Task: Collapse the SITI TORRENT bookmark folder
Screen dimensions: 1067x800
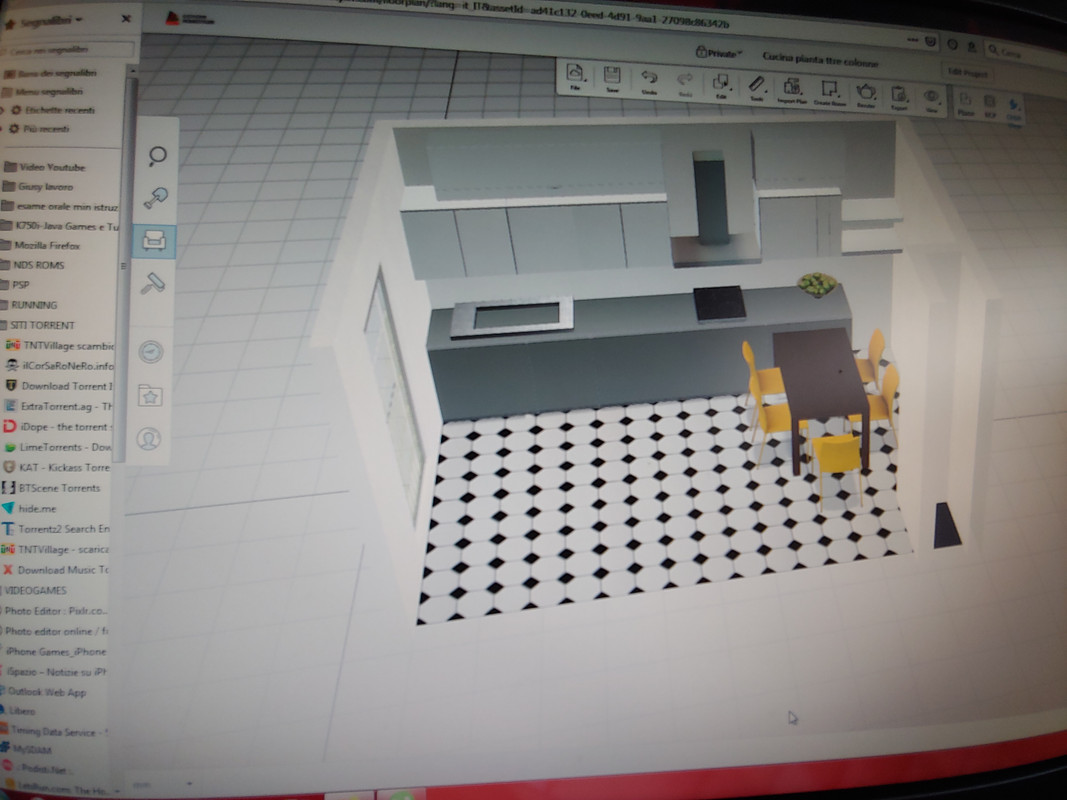Action: point(38,325)
